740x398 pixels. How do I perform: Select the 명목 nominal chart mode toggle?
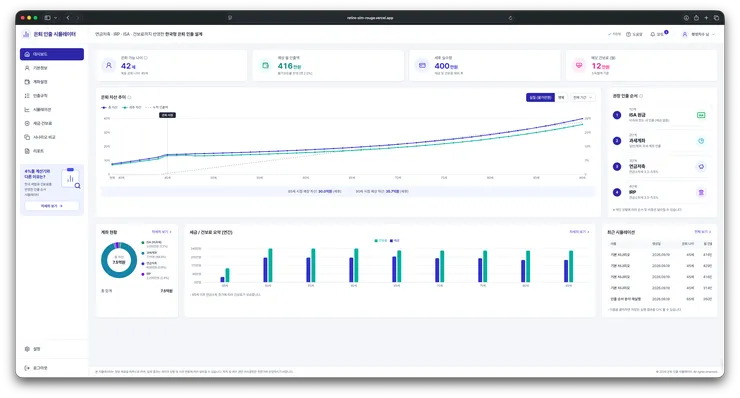pyautogui.click(x=561, y=97)
